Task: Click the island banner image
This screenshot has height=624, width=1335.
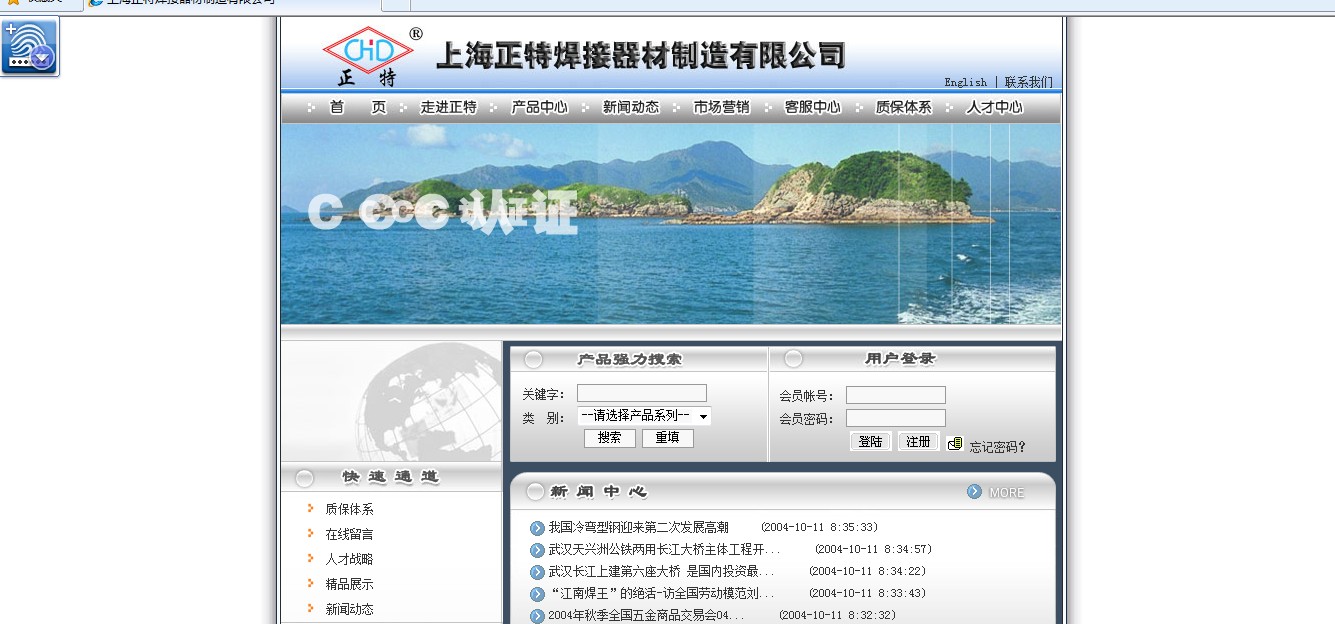Action: (671, 224)
